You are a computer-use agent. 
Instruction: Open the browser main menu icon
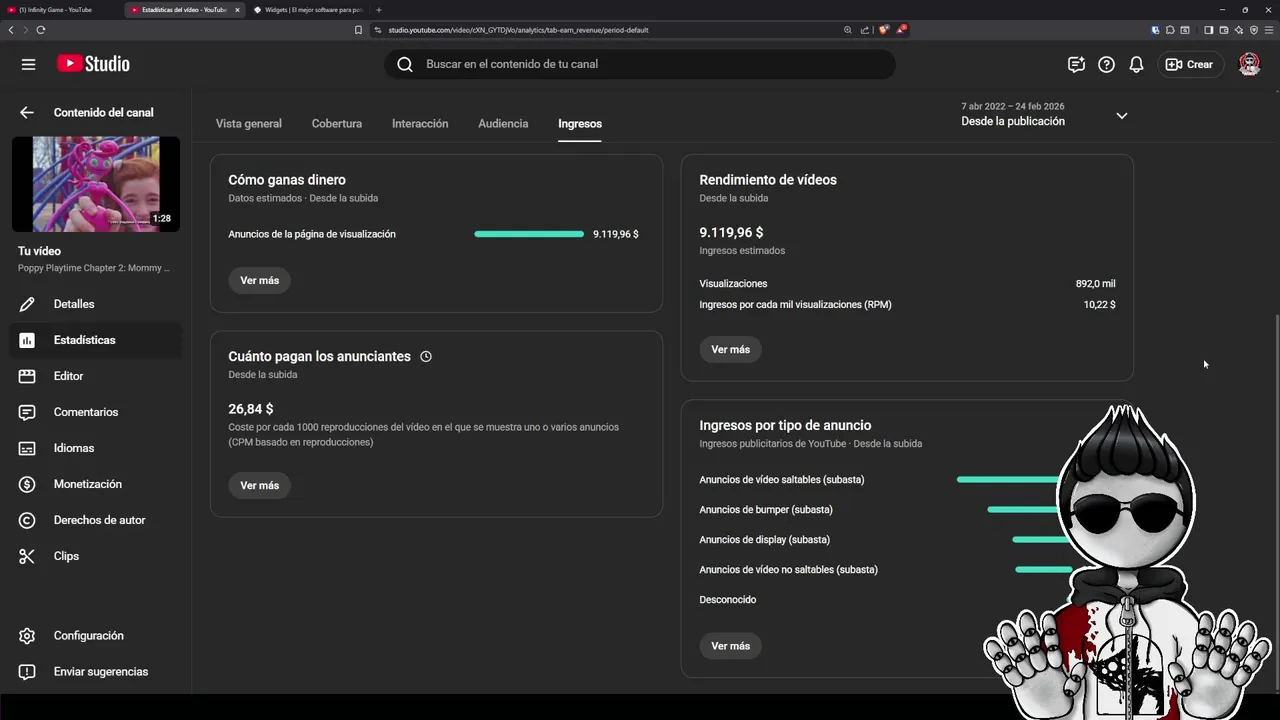coord(1269,30)
